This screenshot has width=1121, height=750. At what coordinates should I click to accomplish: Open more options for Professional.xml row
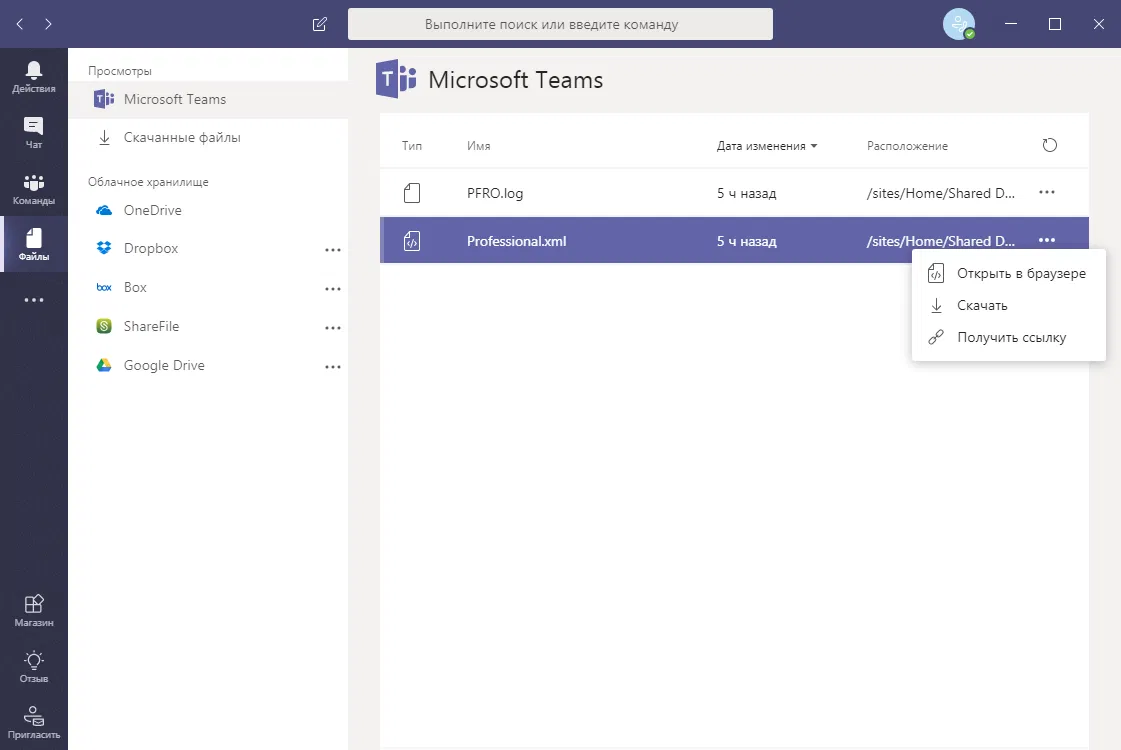click(1047, 240)
